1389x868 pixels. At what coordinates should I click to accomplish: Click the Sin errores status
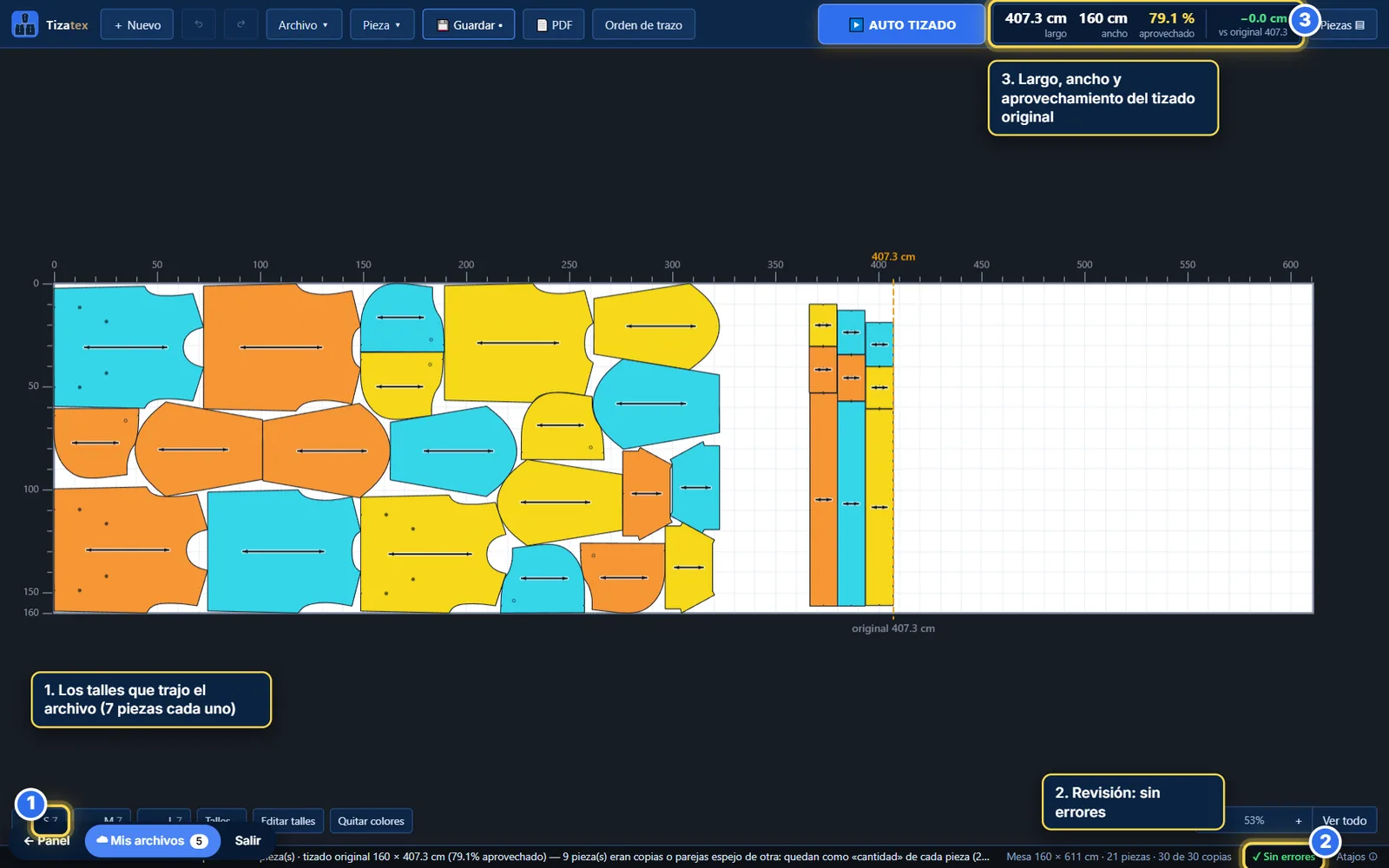point(1283,856)
